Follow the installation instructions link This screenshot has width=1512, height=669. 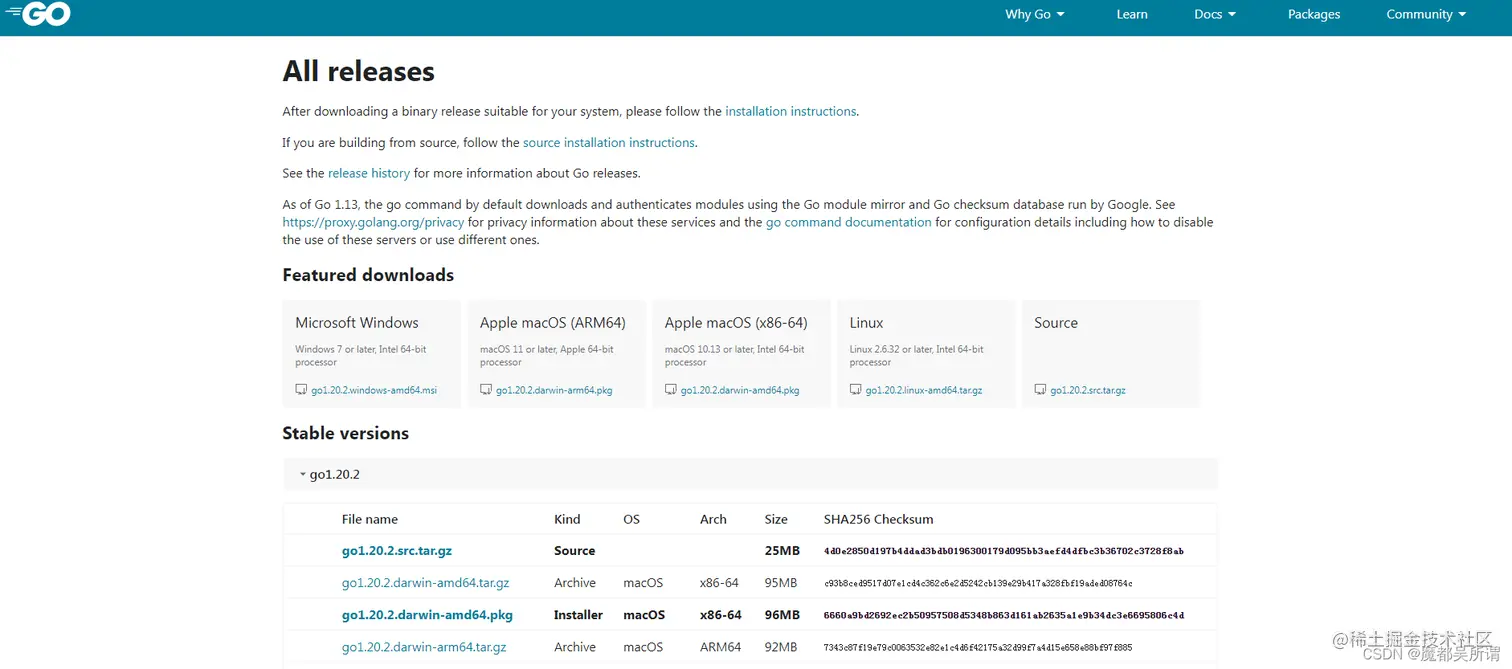(x=791, y=112)
